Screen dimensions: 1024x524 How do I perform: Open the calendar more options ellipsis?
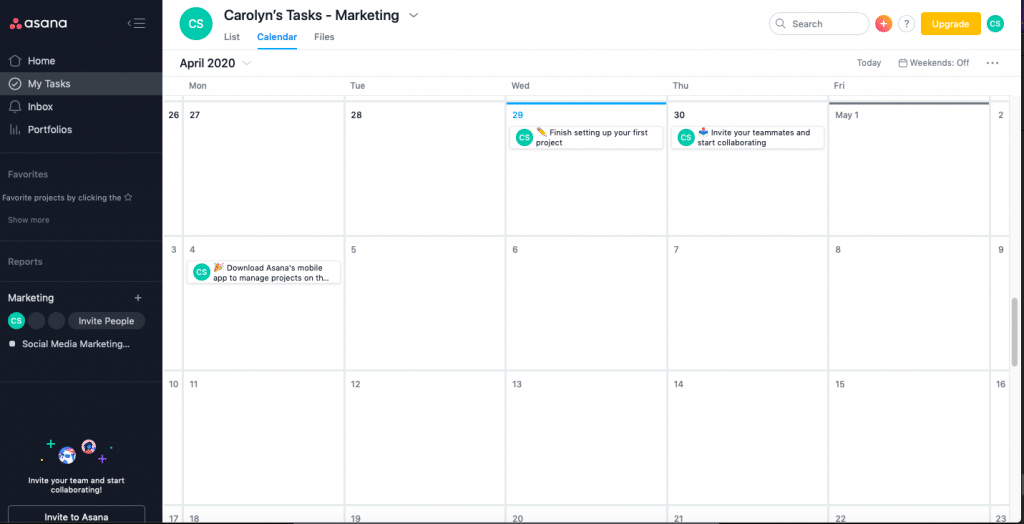coord(992,63)
